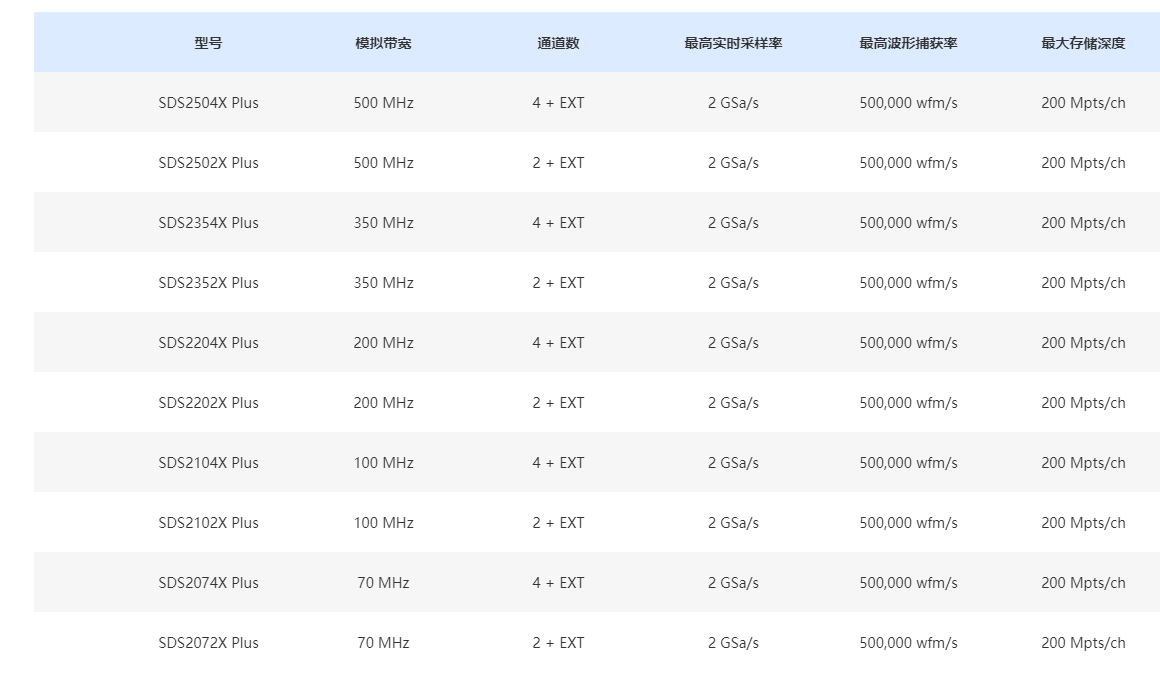Select the SDS2072X Plus model cell
The height and width of the screenshot is (686, 1160).
tap(208, 643)
